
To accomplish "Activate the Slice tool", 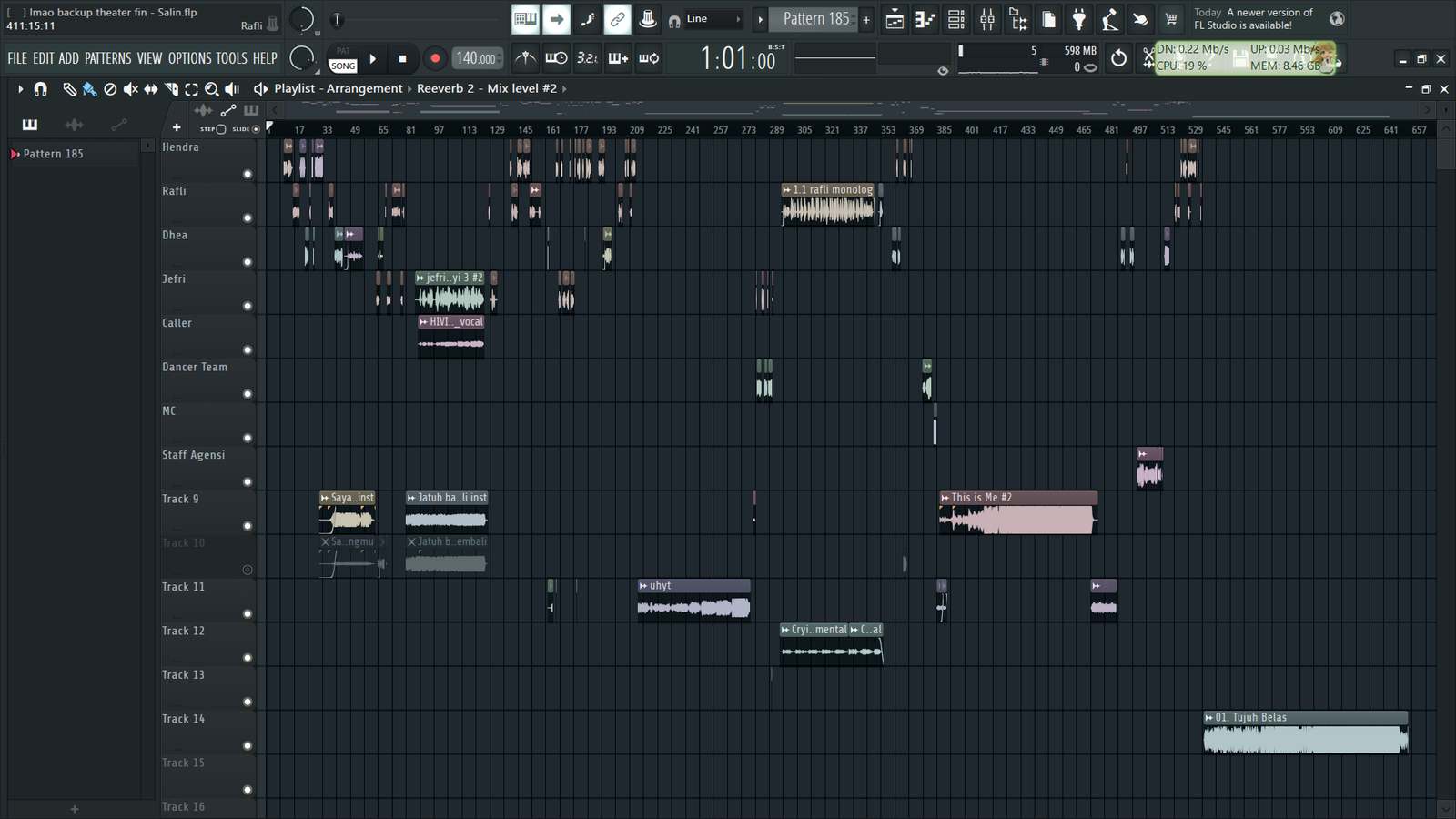I will tap(170, 89).
